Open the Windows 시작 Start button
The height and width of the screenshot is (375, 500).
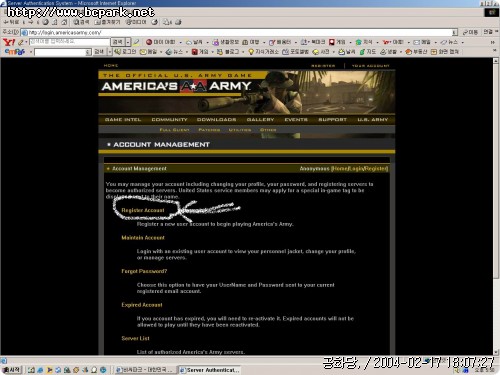(x=12, y=370)
